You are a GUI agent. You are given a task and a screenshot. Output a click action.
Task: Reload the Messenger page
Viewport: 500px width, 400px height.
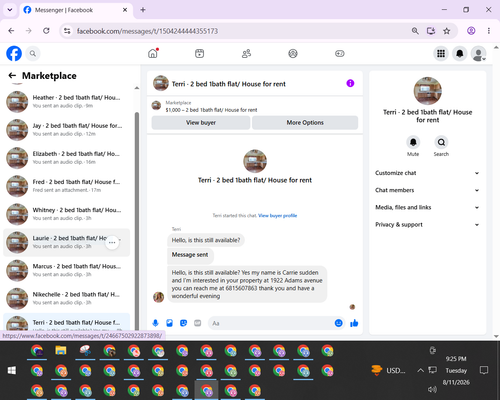pos(46,31)
